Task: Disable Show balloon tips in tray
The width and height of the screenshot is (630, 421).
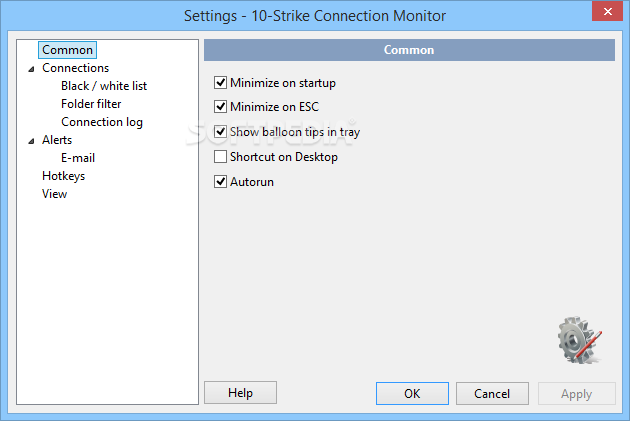Action: 220,132
